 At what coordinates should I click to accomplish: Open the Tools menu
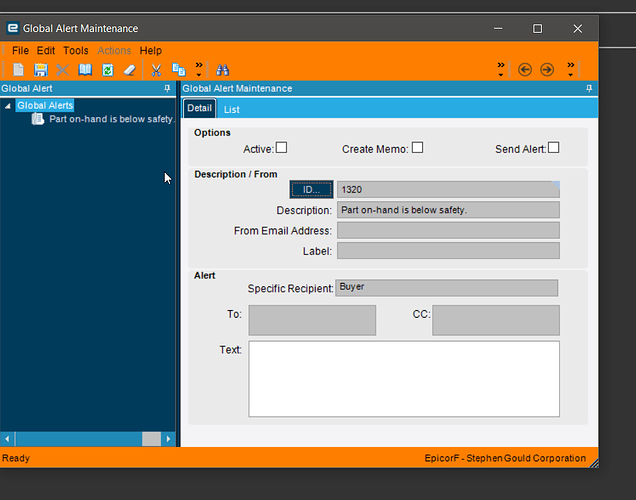[x=75, y=51]
